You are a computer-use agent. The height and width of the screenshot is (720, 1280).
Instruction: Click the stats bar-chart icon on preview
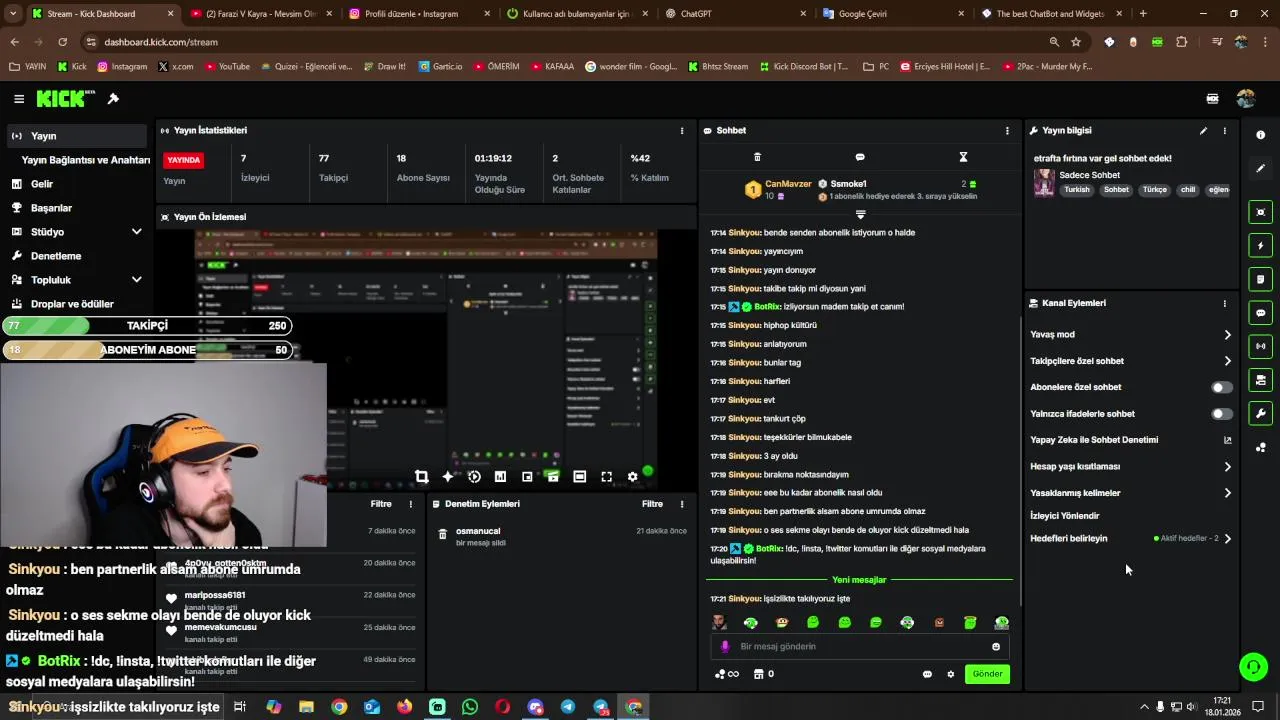[x=501, y=477]
